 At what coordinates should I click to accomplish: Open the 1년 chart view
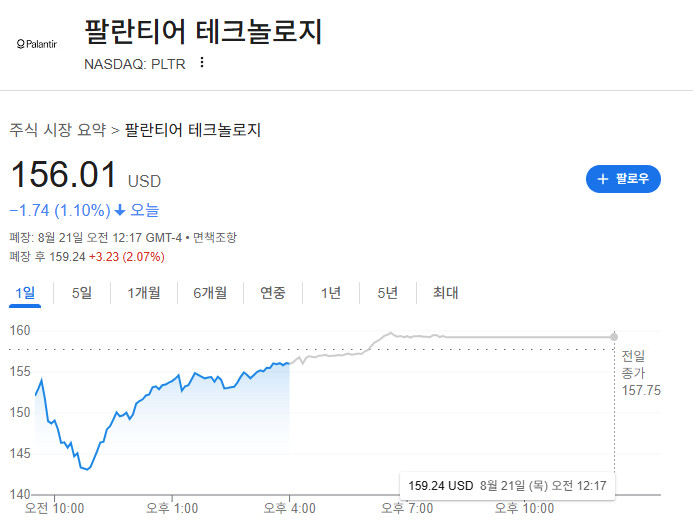[x=331, y=293]
